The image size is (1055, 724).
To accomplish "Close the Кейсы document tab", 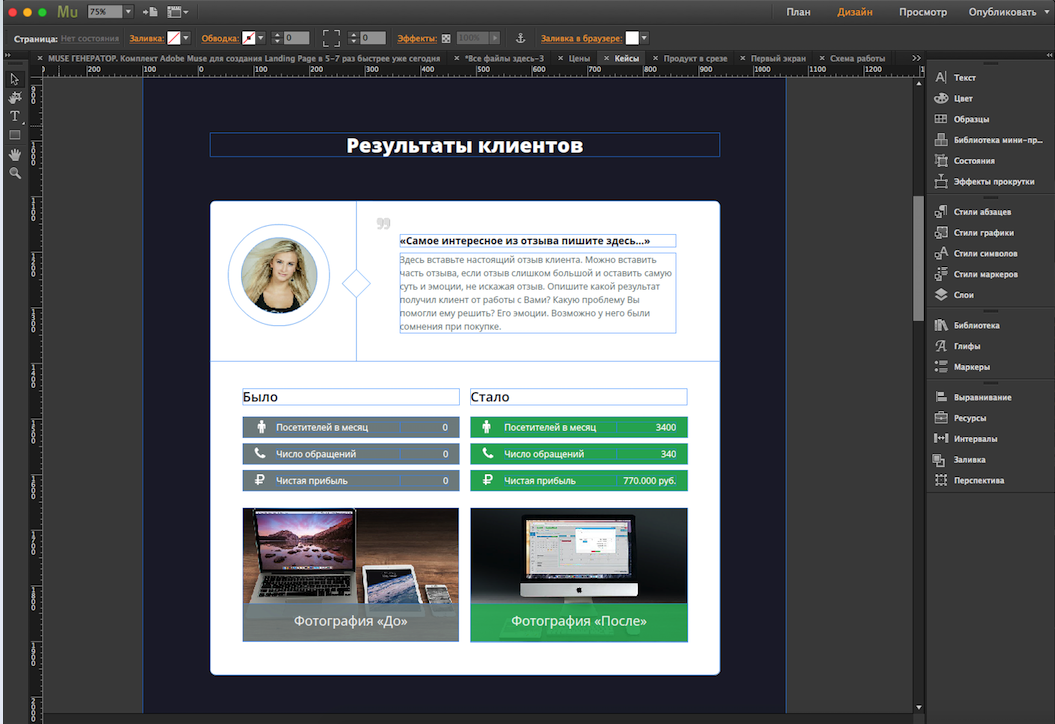I will pyautogui.click(x=605, y=59).
